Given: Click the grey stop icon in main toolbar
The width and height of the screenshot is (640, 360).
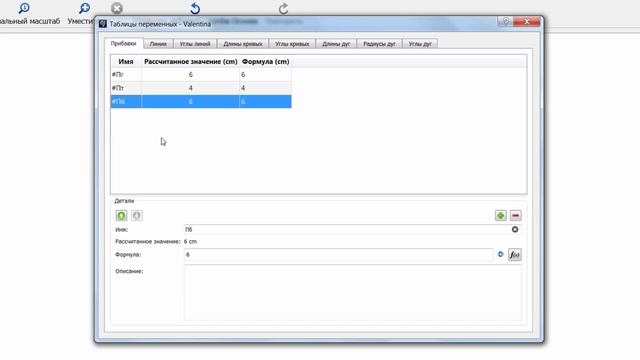Looking at the screenshot, I should click(117, 8).
